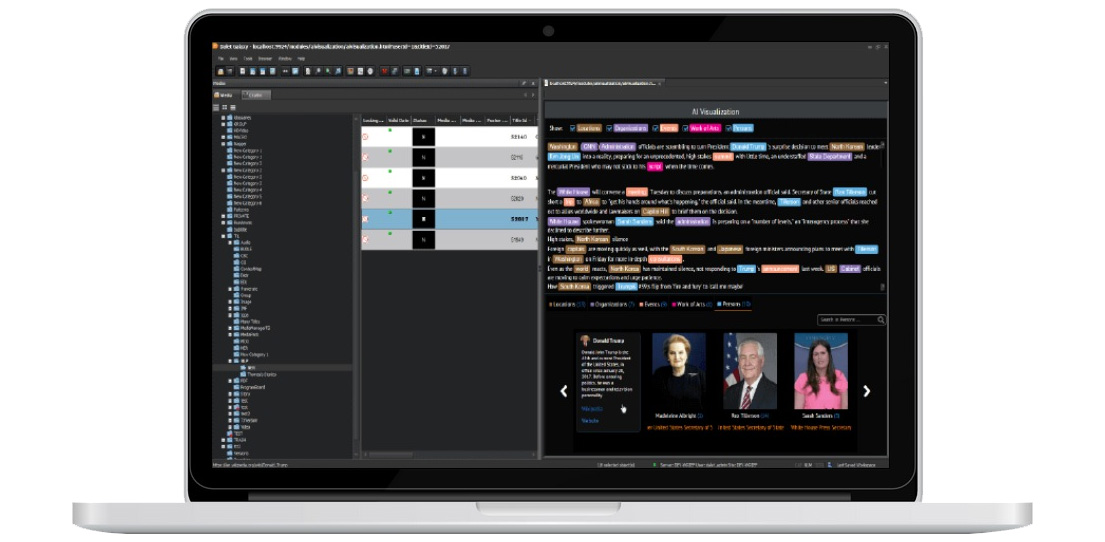1105x542 pixels.
Task: Switch Media panel to detail rows view icon
Action: pyautogui.click(x=233, y=107)
